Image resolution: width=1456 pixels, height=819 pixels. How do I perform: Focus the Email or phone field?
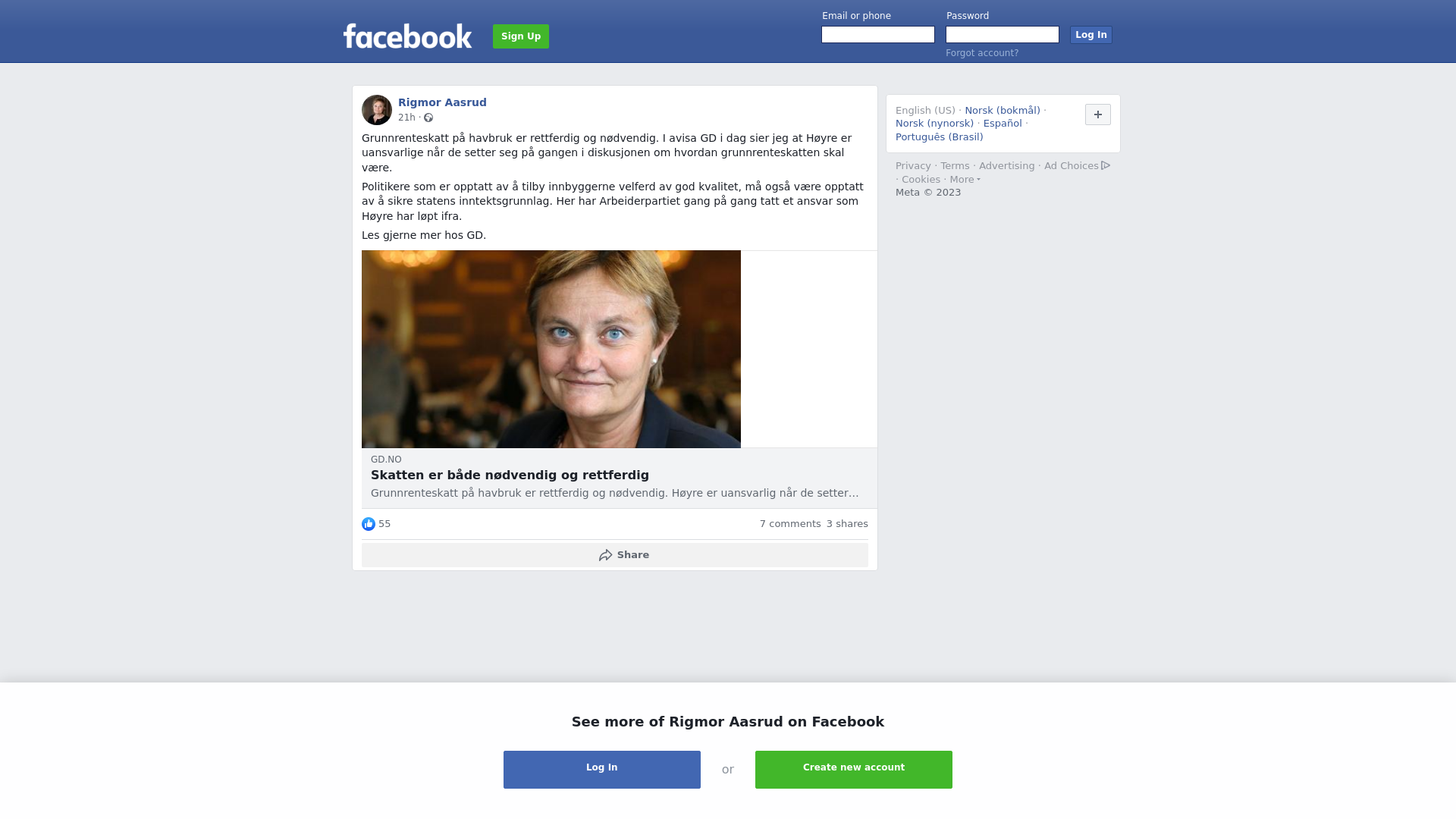coord(878,35)
